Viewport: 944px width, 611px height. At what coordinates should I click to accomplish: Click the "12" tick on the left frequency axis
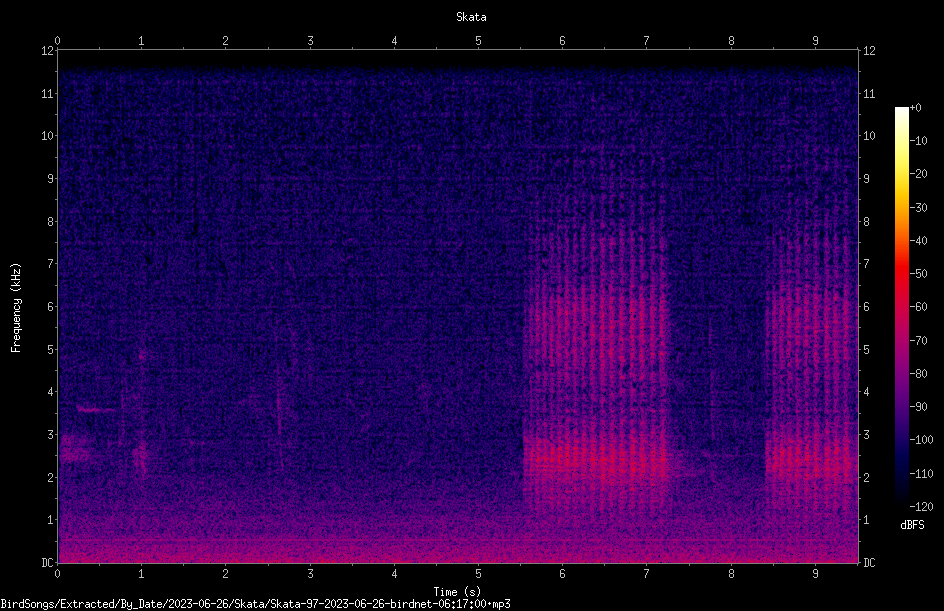(x=47, y=51)
